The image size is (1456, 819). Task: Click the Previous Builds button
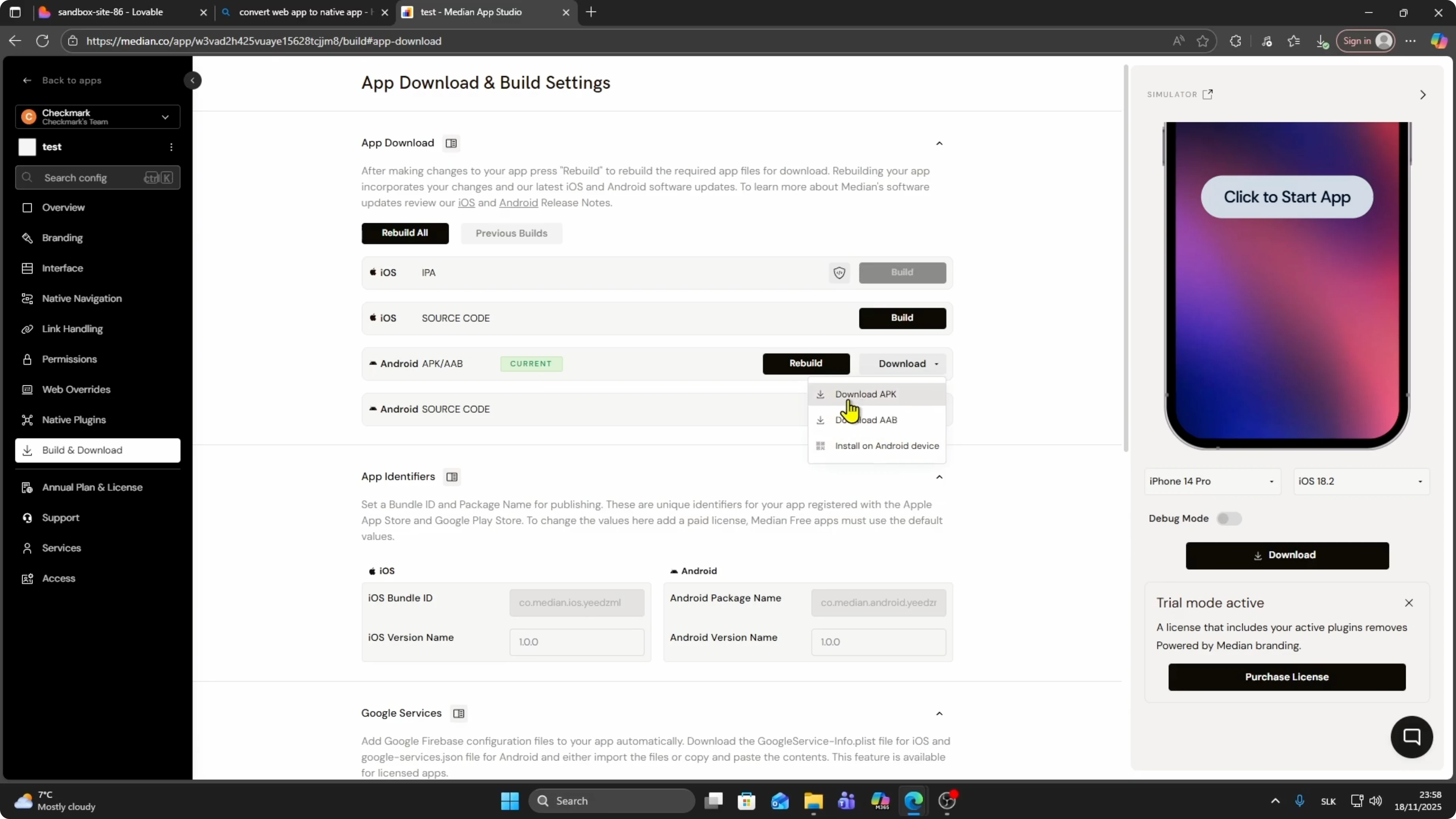click(x=512, y=233)
